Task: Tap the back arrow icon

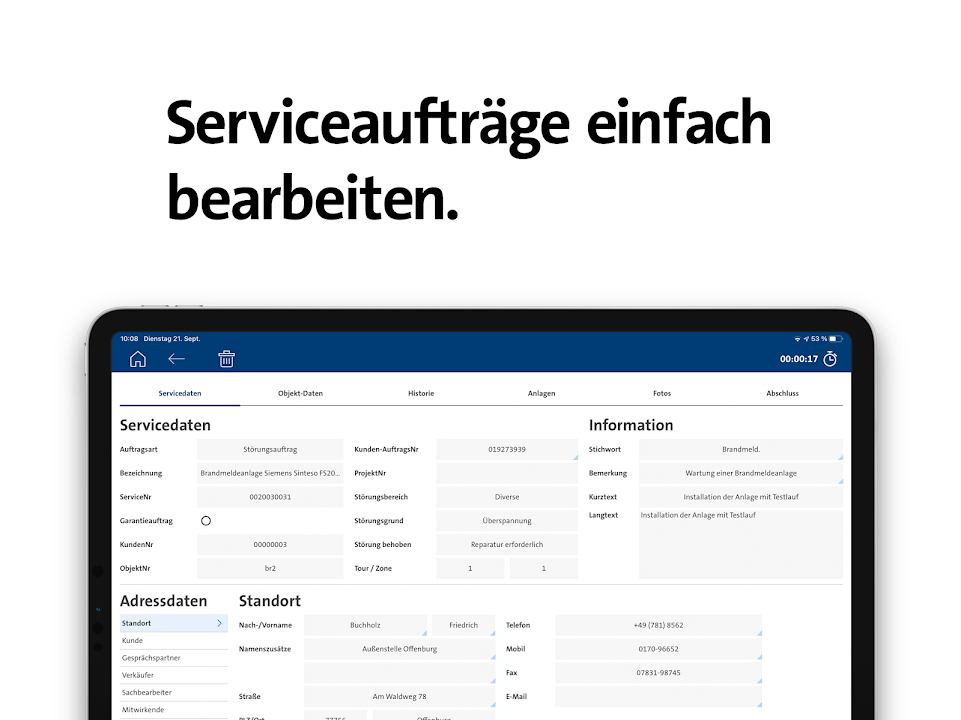Action: coord(177,359)
